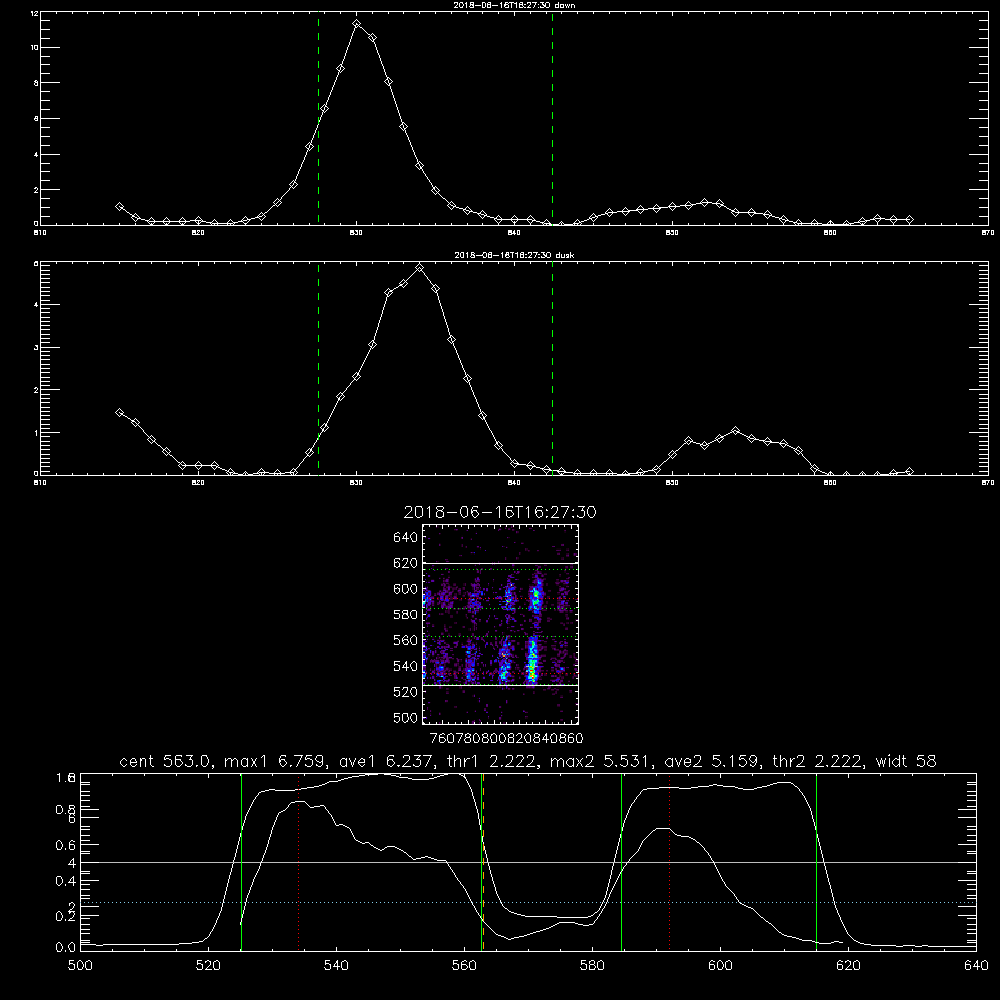The image size is (1000, 1000).
Task: Click the dusk plot title text
Action: (x=514, y=255)
